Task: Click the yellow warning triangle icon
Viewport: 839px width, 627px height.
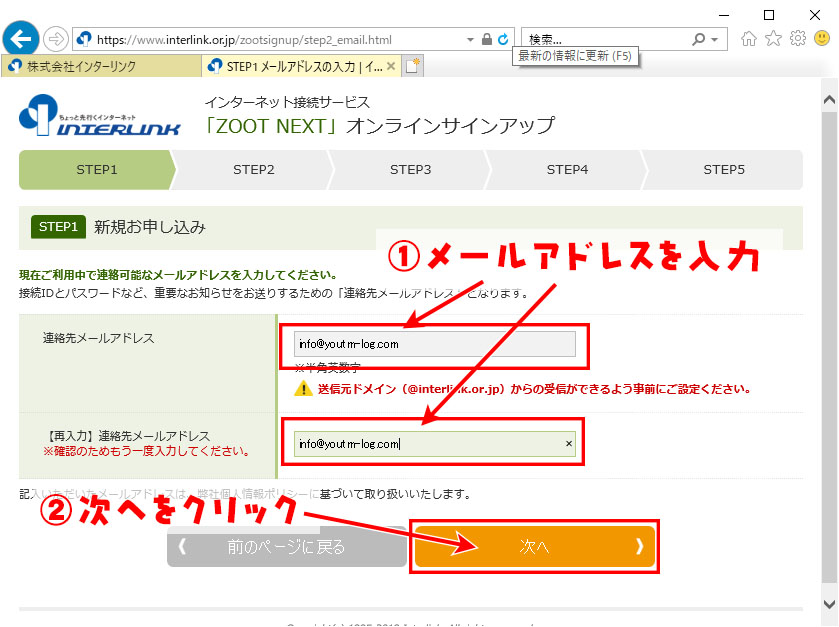Action: click(303, 388)
